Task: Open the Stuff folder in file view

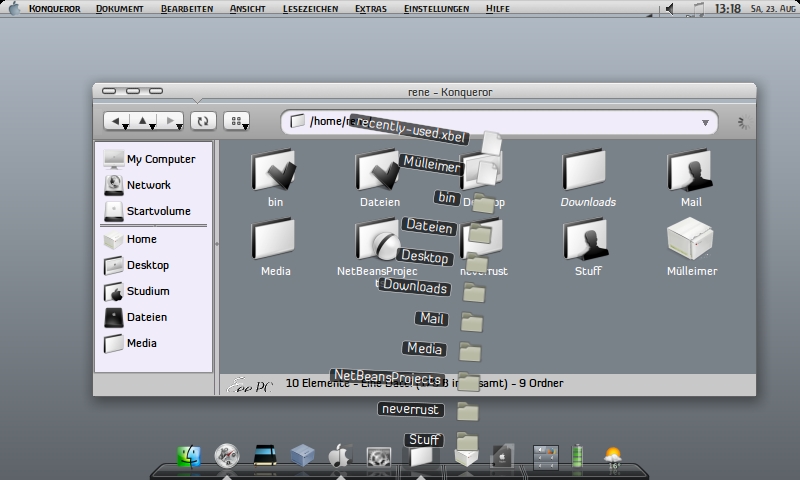Action: 588,247
